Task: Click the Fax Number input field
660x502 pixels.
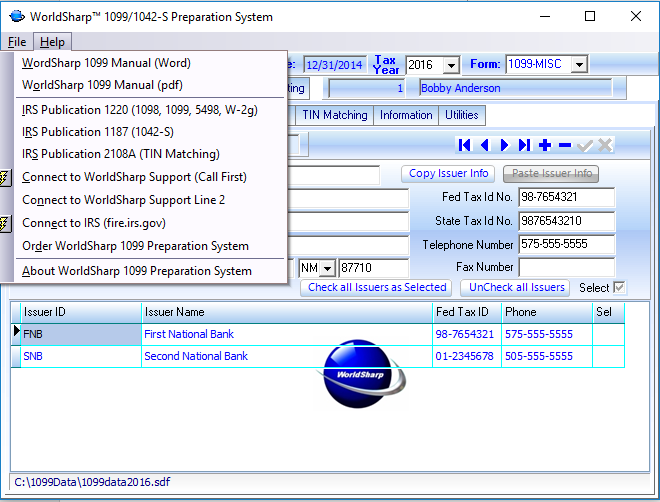Action: pos(566,267)
